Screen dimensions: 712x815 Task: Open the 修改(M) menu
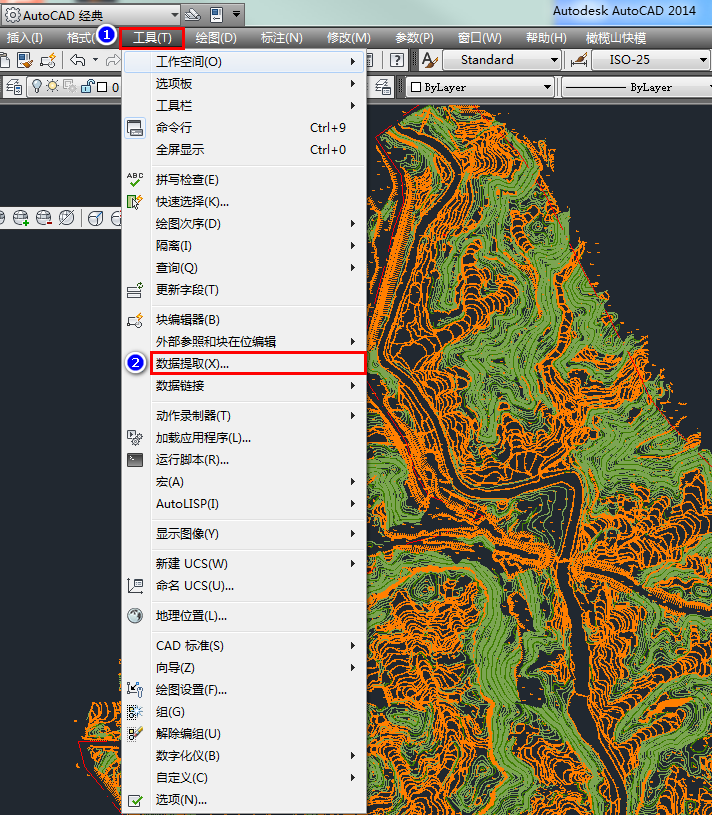[348, 38]
